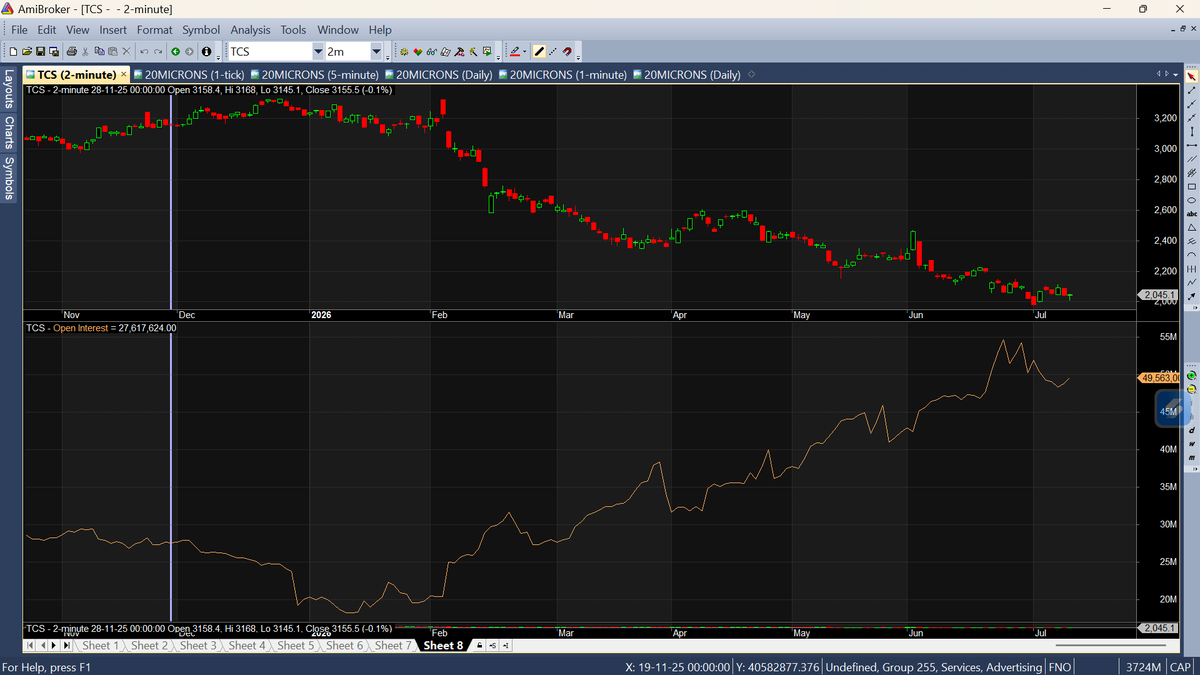This screenshot has height=675, width=1200.
Task: Select the Trend line drawing tool
Action: coord(1191,90)
